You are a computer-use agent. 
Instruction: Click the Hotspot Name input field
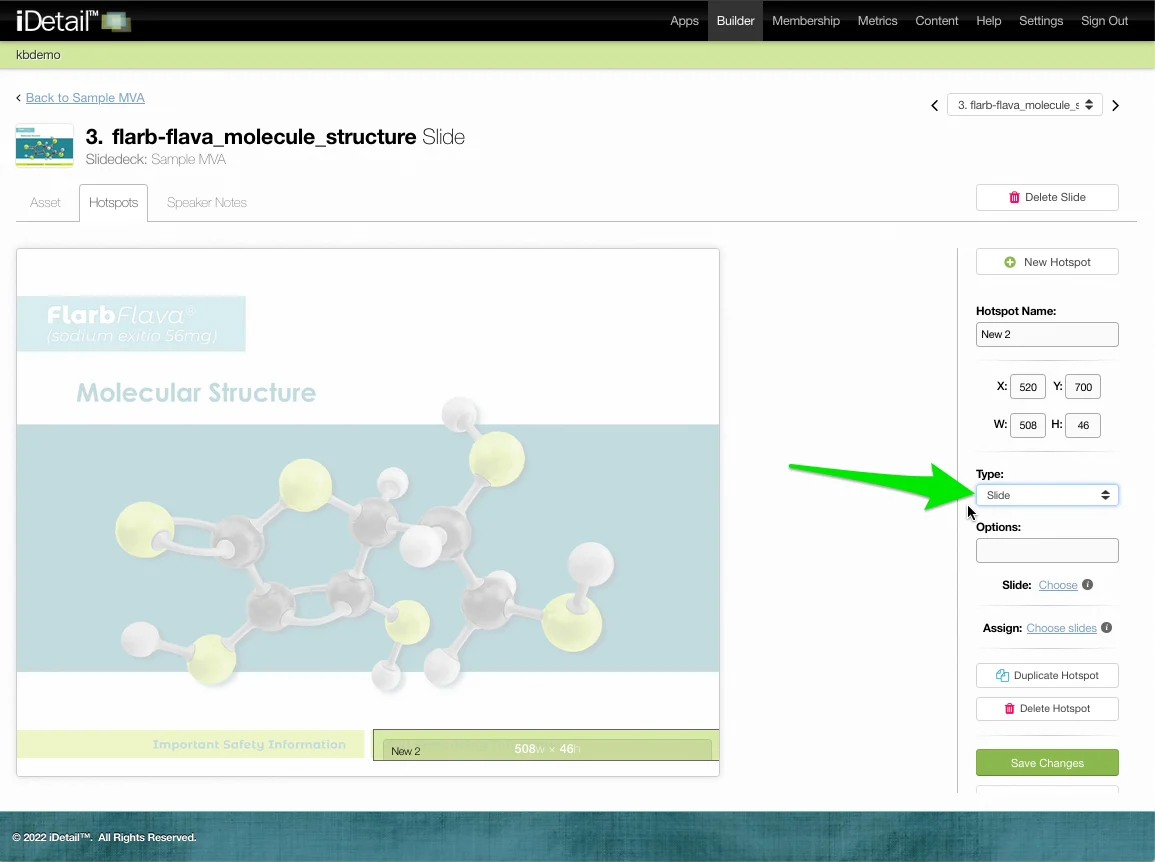pyautogui.click(x=1047, y=334)
